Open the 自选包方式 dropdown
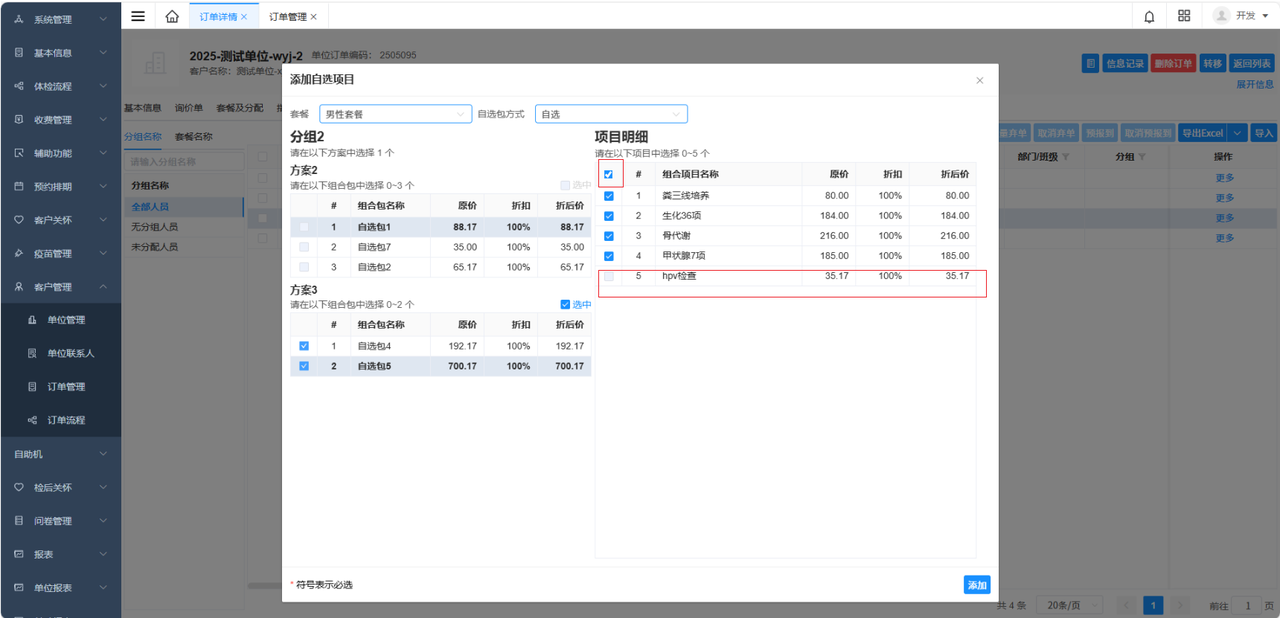The height and width of the screenshot is (618, 1280). tap(611, 114)
